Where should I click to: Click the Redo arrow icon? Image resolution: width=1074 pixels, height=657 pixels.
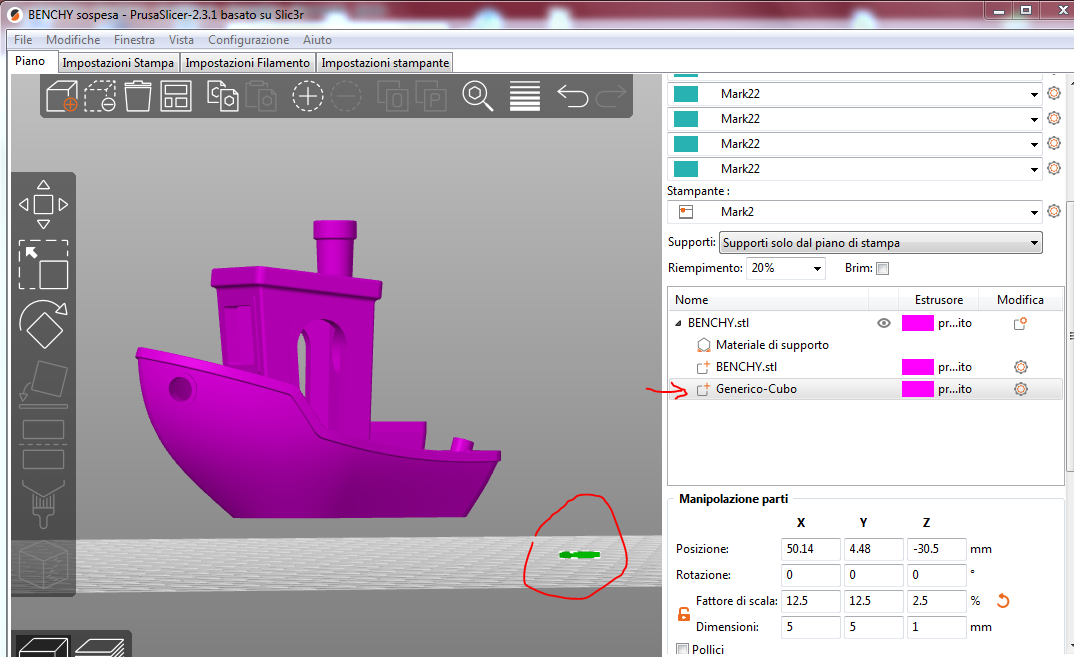click(x=611, y=96)
